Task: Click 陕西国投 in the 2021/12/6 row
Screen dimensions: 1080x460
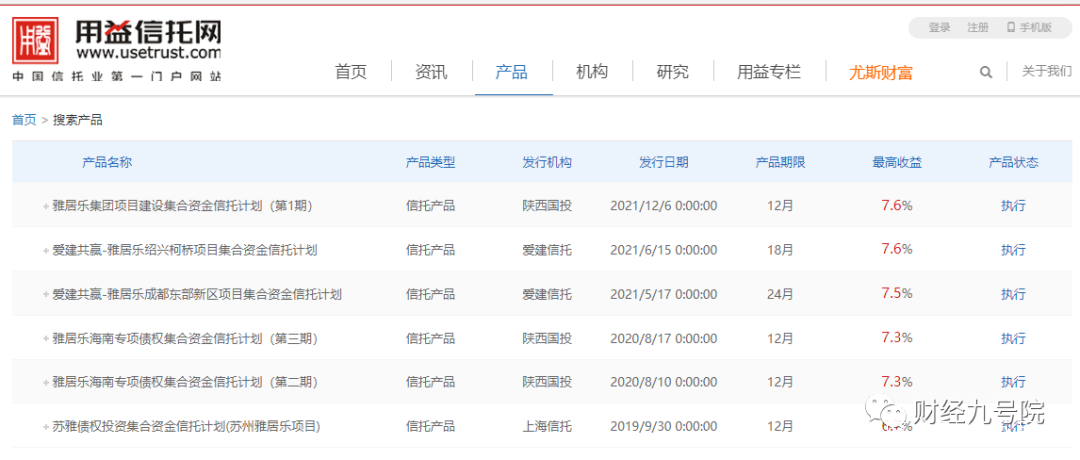Action: point(547,205)
